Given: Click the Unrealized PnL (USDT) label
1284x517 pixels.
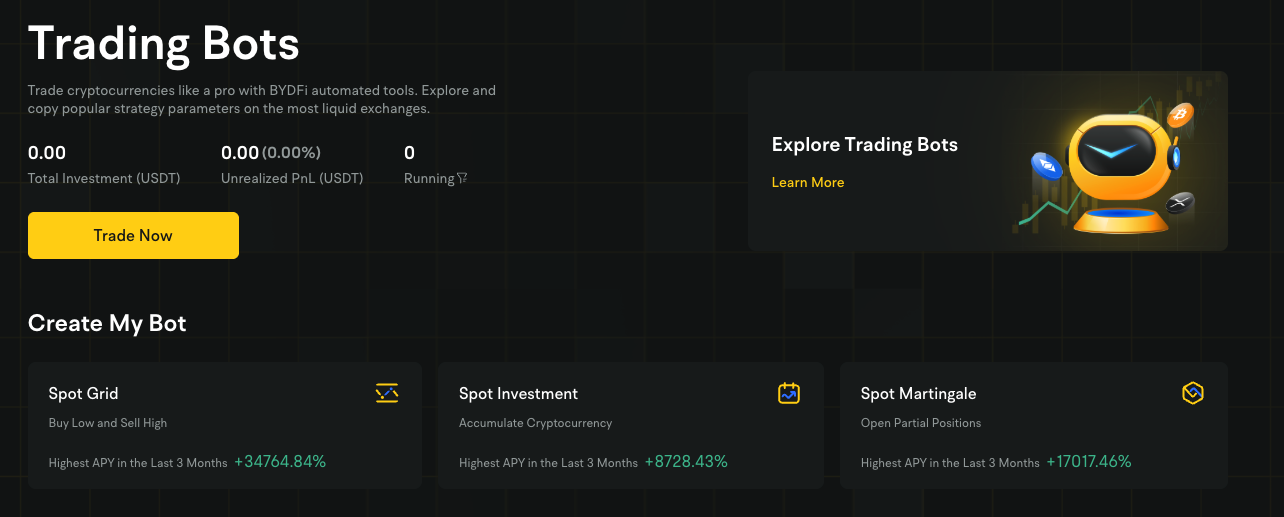Looking at the screenshot, I should 292,178.
